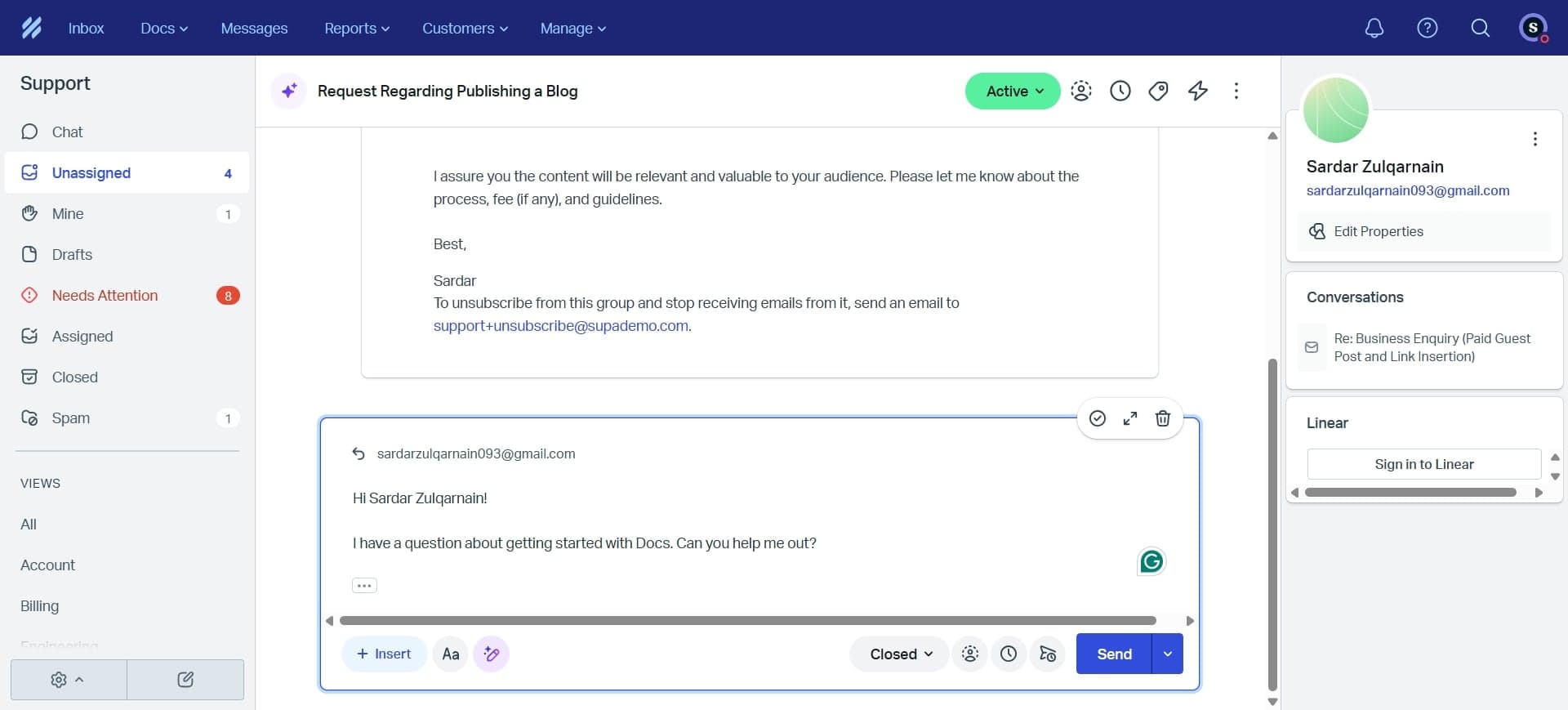The width and height of the screenshot is (1568, 710).
Task: Open the Closed folder in sidebar
Action: pyautogui.click(x=127, y=377)
